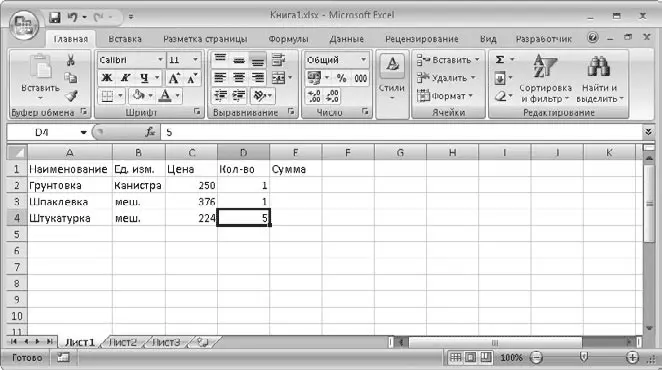662x370 pixels.
Task: Select cell E2 under Сумма
Action: click(x=296, y=185)
